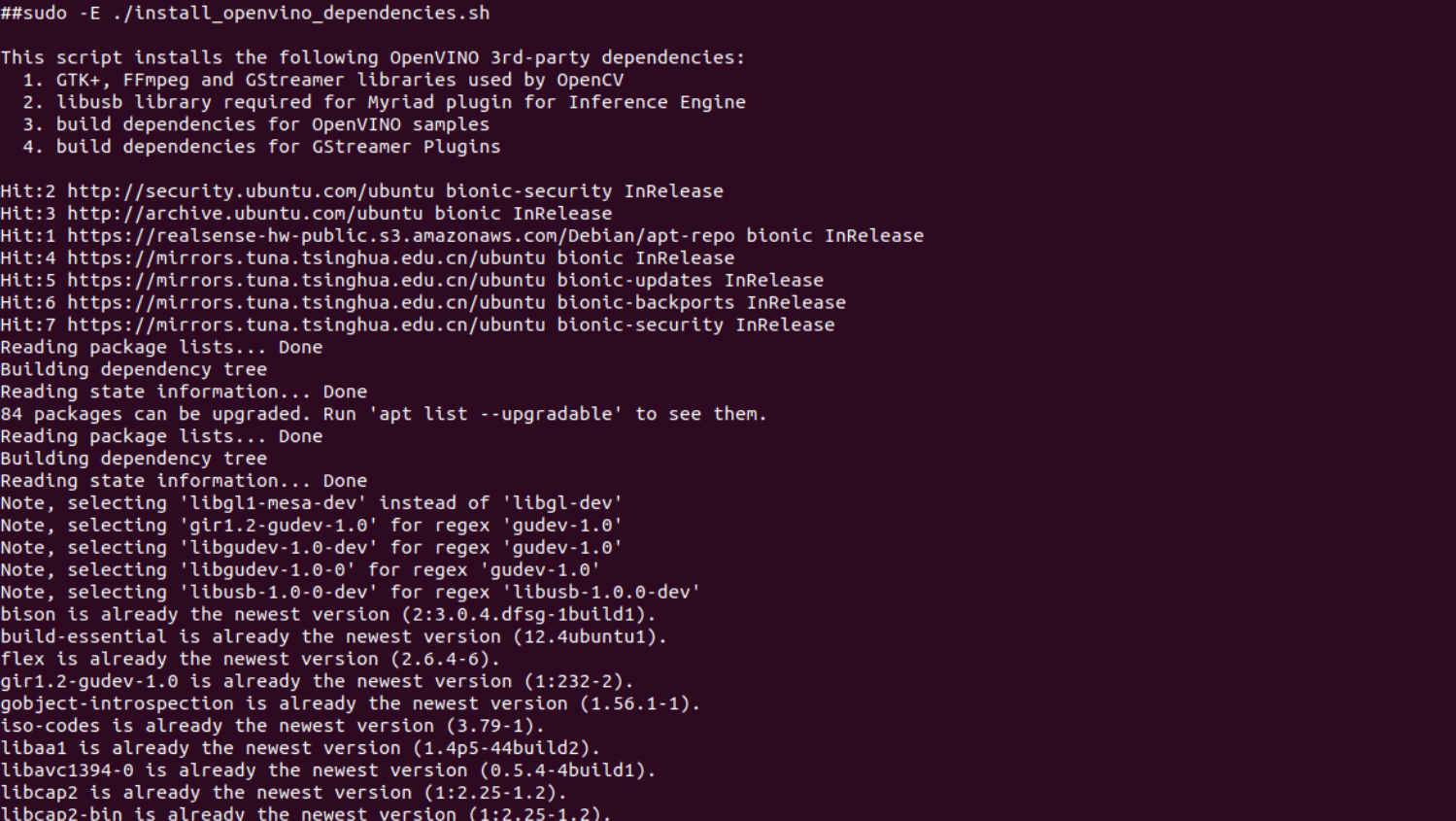
Task: Click the libaa1 package line
Action: [x=300, y=749]
